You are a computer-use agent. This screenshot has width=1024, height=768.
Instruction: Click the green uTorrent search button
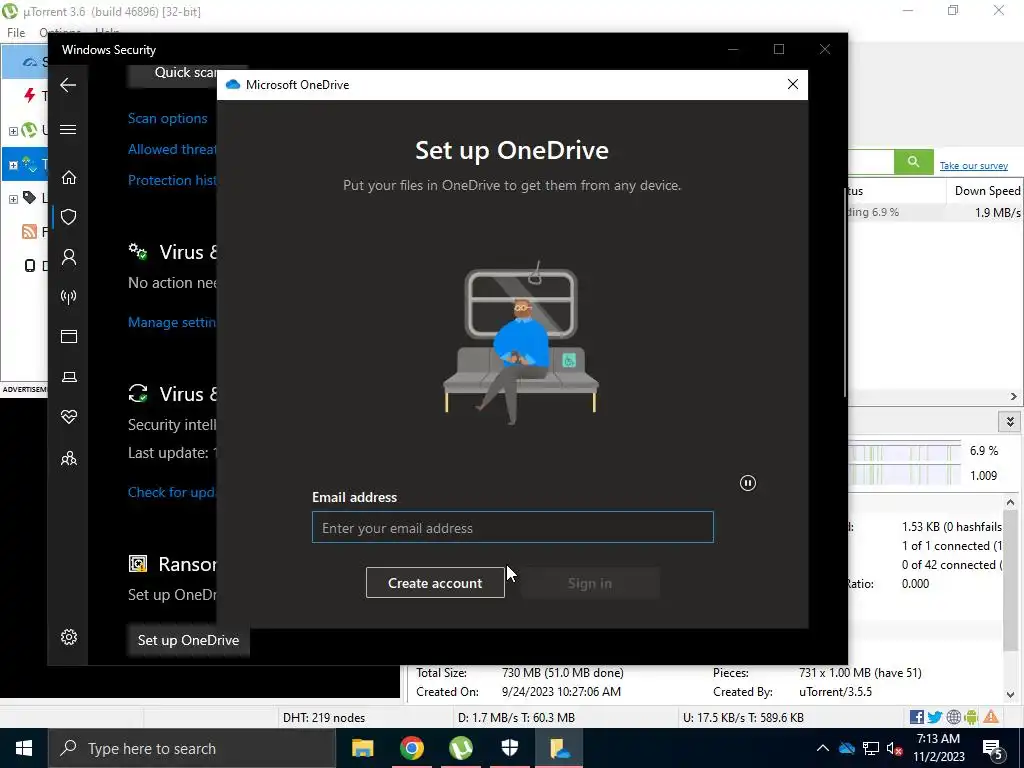(x=913, y=161)
